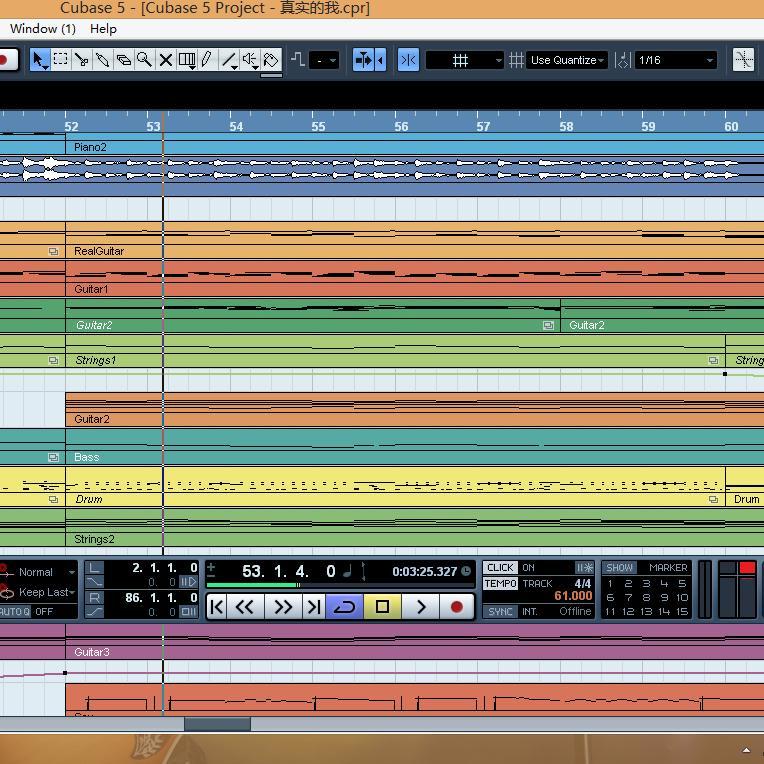Open the Help menu
This screenshot has width=764, height=764.
coord(103,29)
